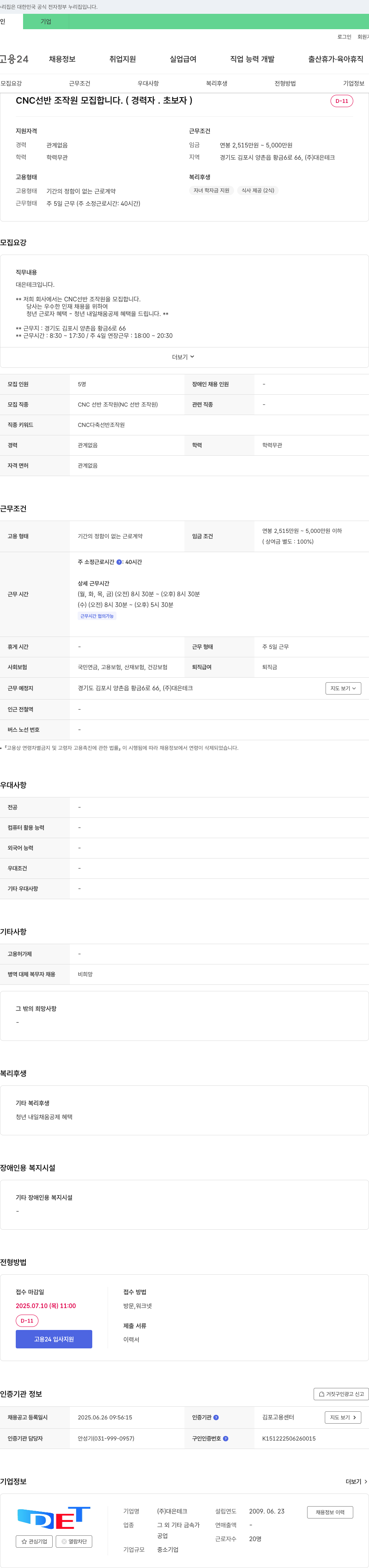Image resolution: width=369 pixels, height=1568 pixels.
Task: Click the 고용24 logo
Action: click(14, 59)
